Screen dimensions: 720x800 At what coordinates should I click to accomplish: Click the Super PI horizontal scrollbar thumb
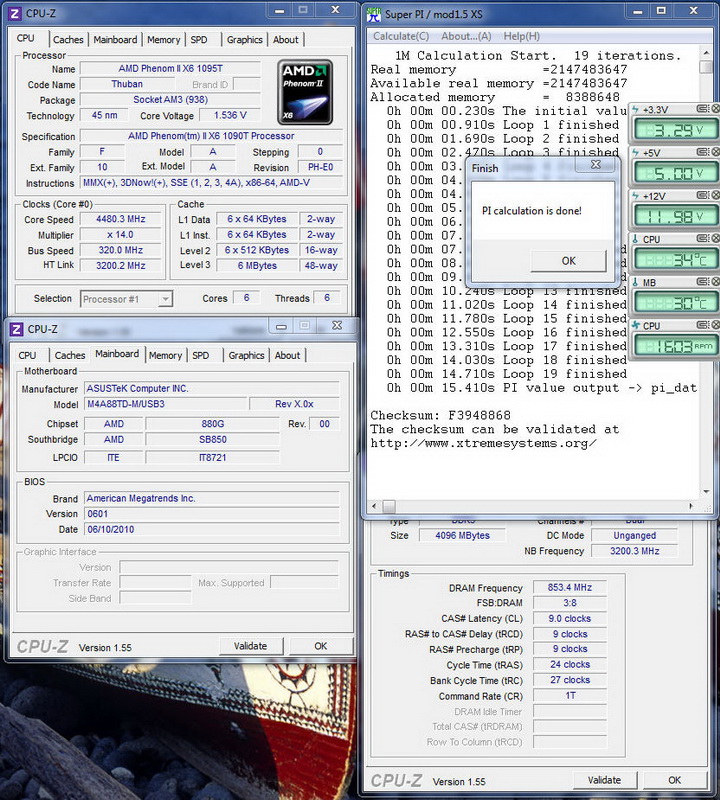tap(389, 506)
